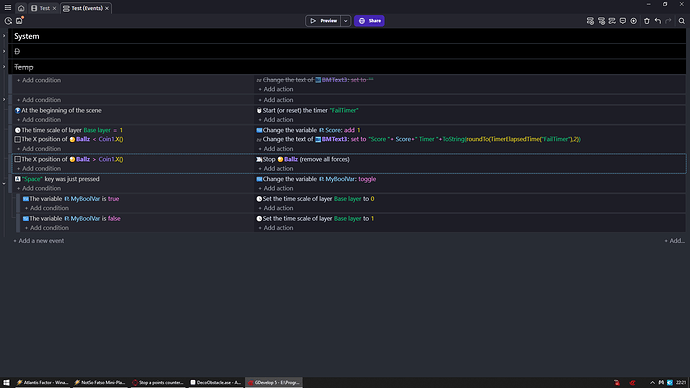
Task: Open DecoObstacle.ase taskbar window
Action: [216, 383]
